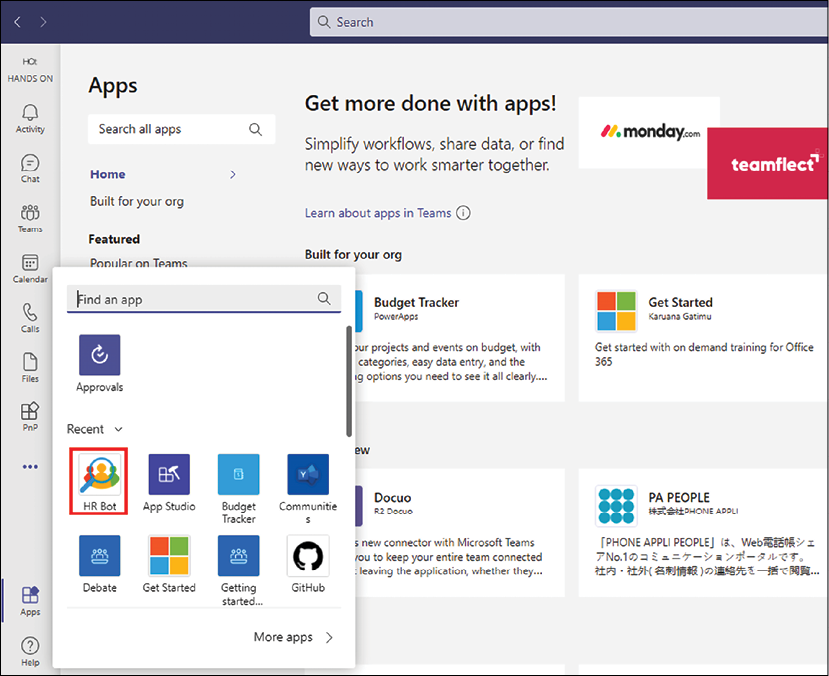
Task: Open the Getting started app
Action: [x=238, y=571]
